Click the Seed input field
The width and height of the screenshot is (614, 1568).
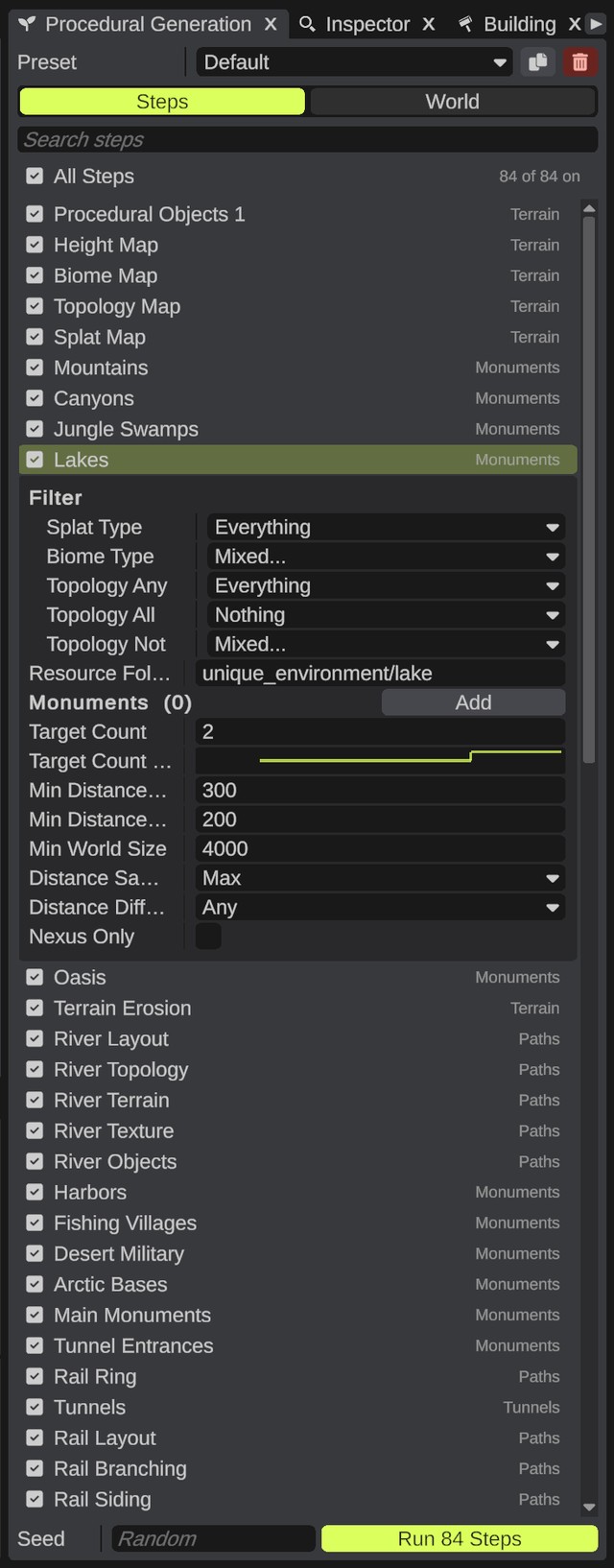[212, 1538]
